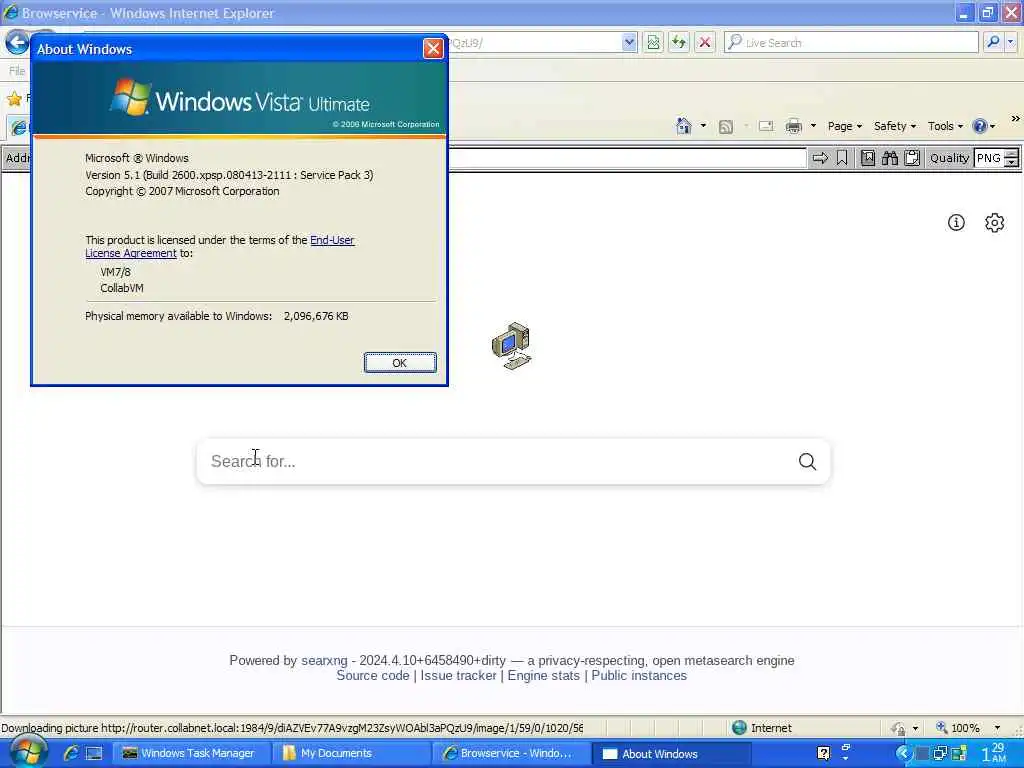Click the Browservice address input field
The width and height of the screenshot is (1024, 768).
point(627,158)
